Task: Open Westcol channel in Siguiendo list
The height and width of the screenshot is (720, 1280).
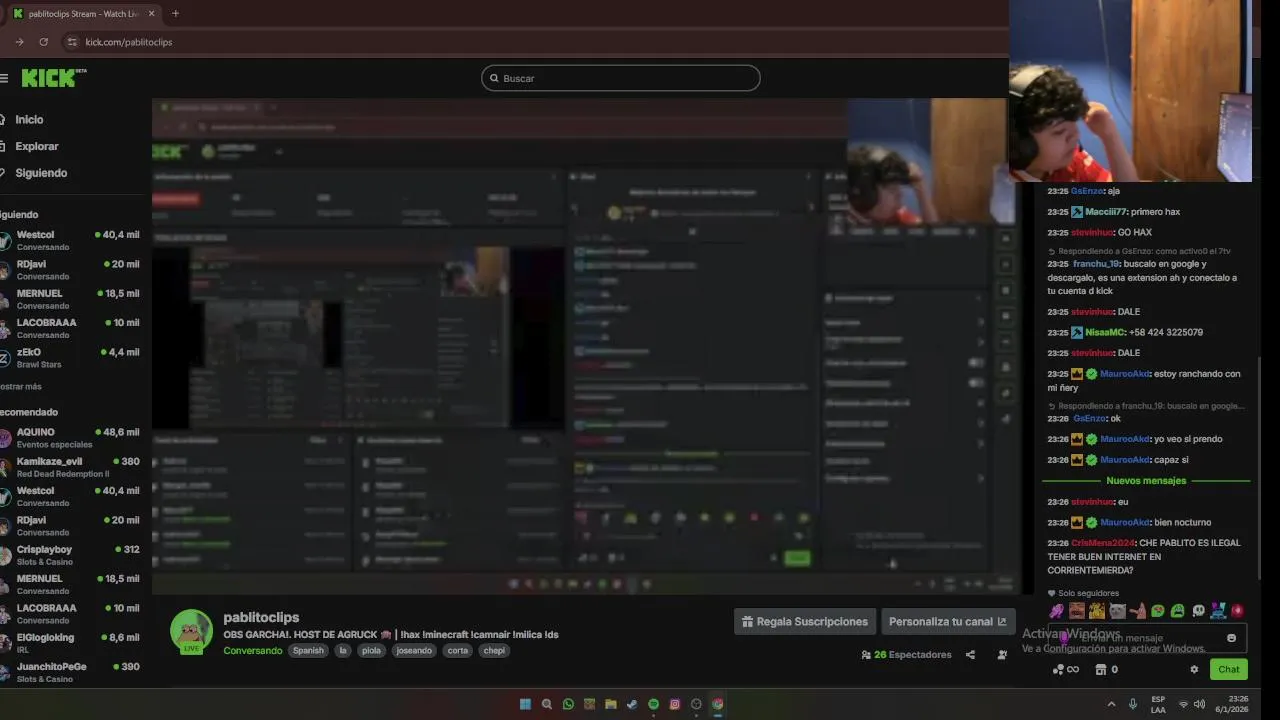Action: (70, 240)
